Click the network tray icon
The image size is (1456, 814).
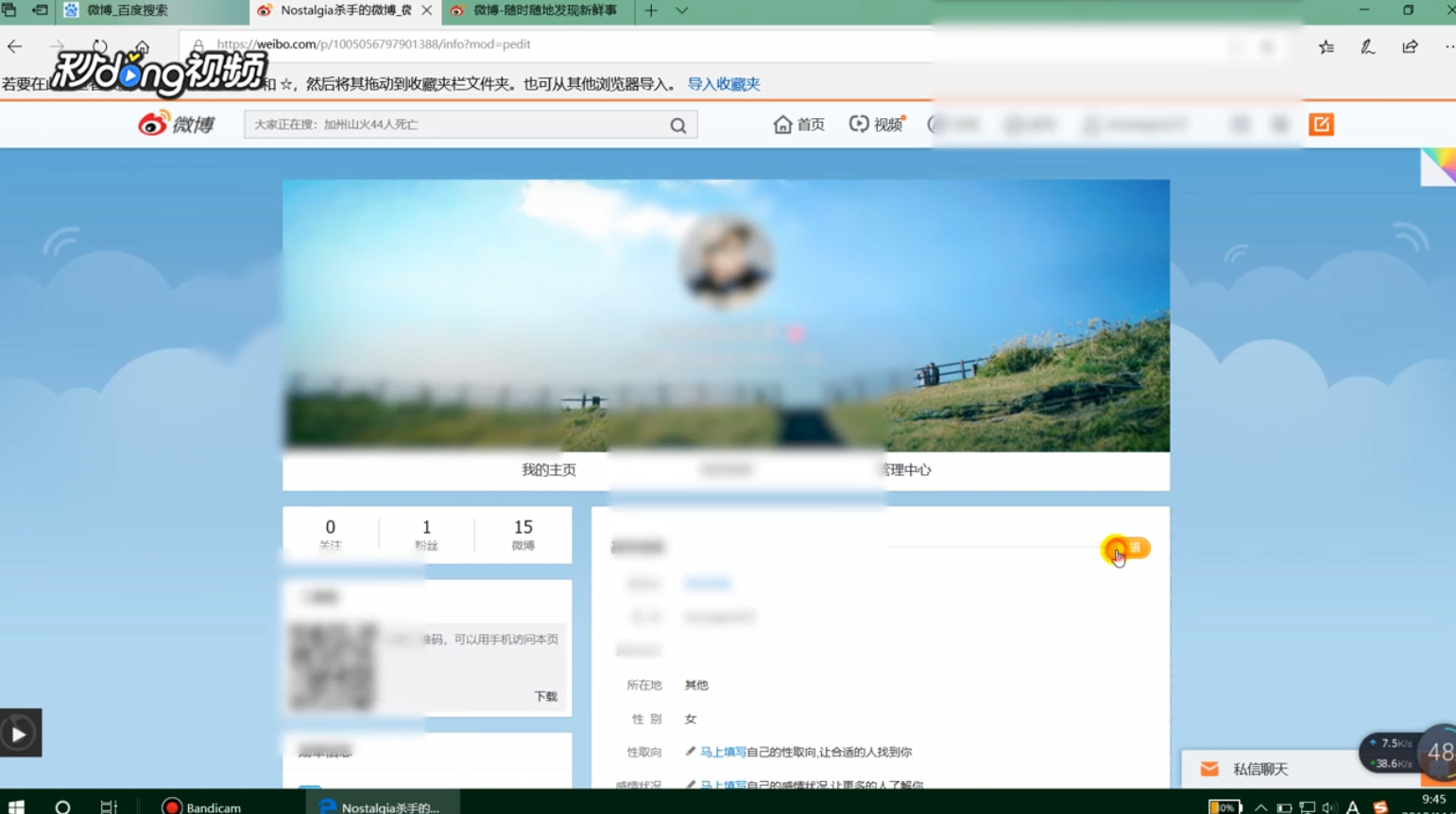tap(1307, 807)
